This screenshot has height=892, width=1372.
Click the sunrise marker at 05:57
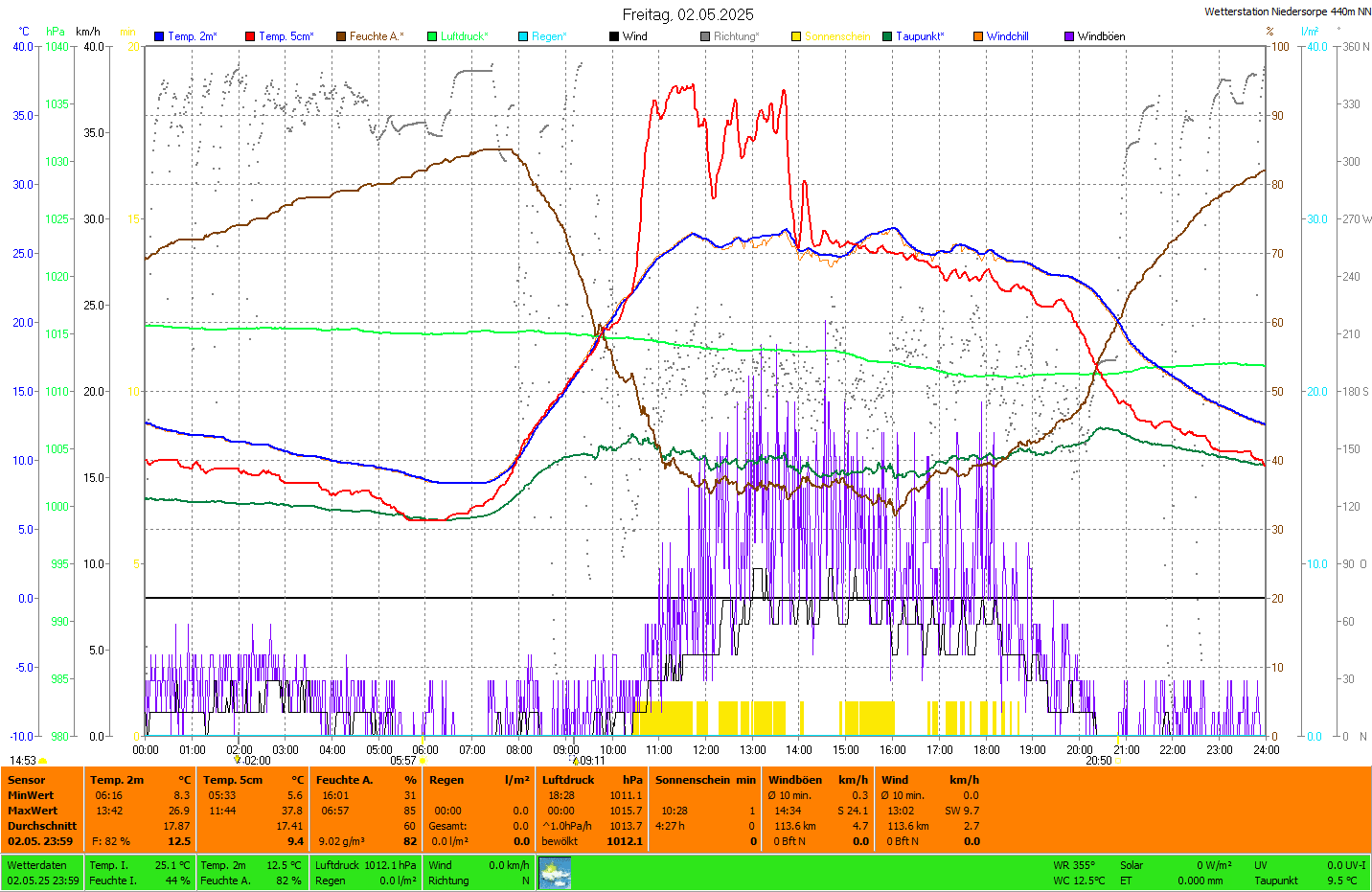point(423,761)
